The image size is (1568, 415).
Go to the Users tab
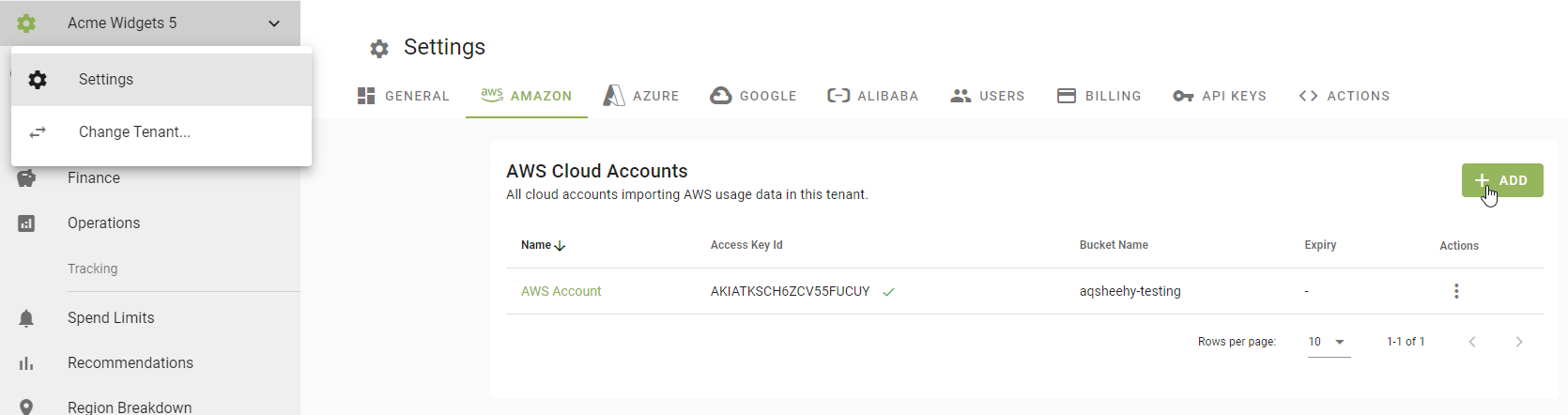pyautogui.click(x=987, y=96)
